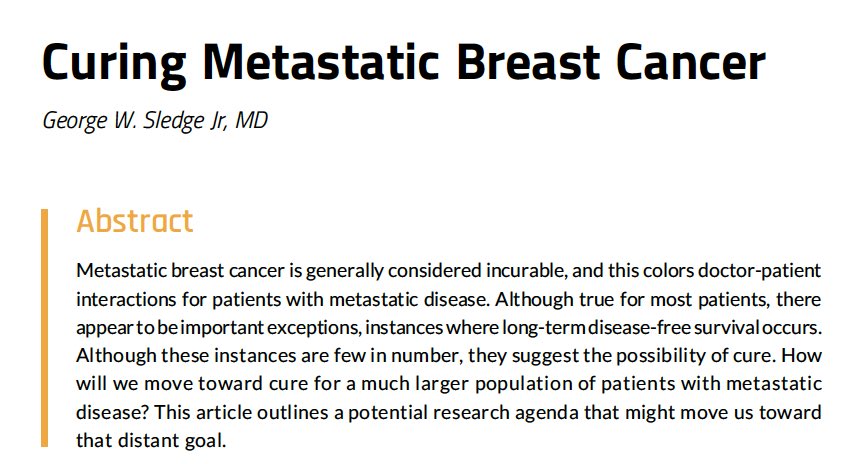Click the orange "Abstract" heading
This screenshot has height=464, width=864.
[135, 222]
